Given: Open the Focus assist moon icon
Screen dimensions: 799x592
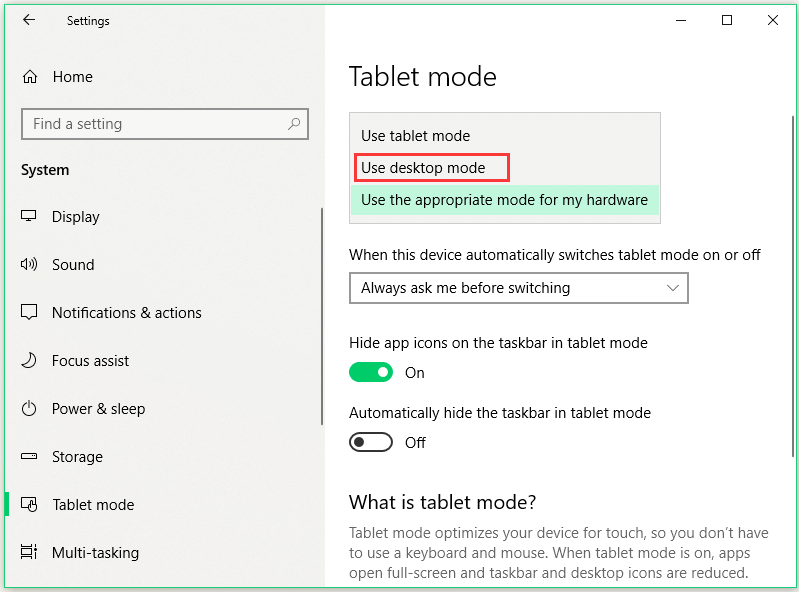Looking at the screenshot, I should click(x=29, y=360).
